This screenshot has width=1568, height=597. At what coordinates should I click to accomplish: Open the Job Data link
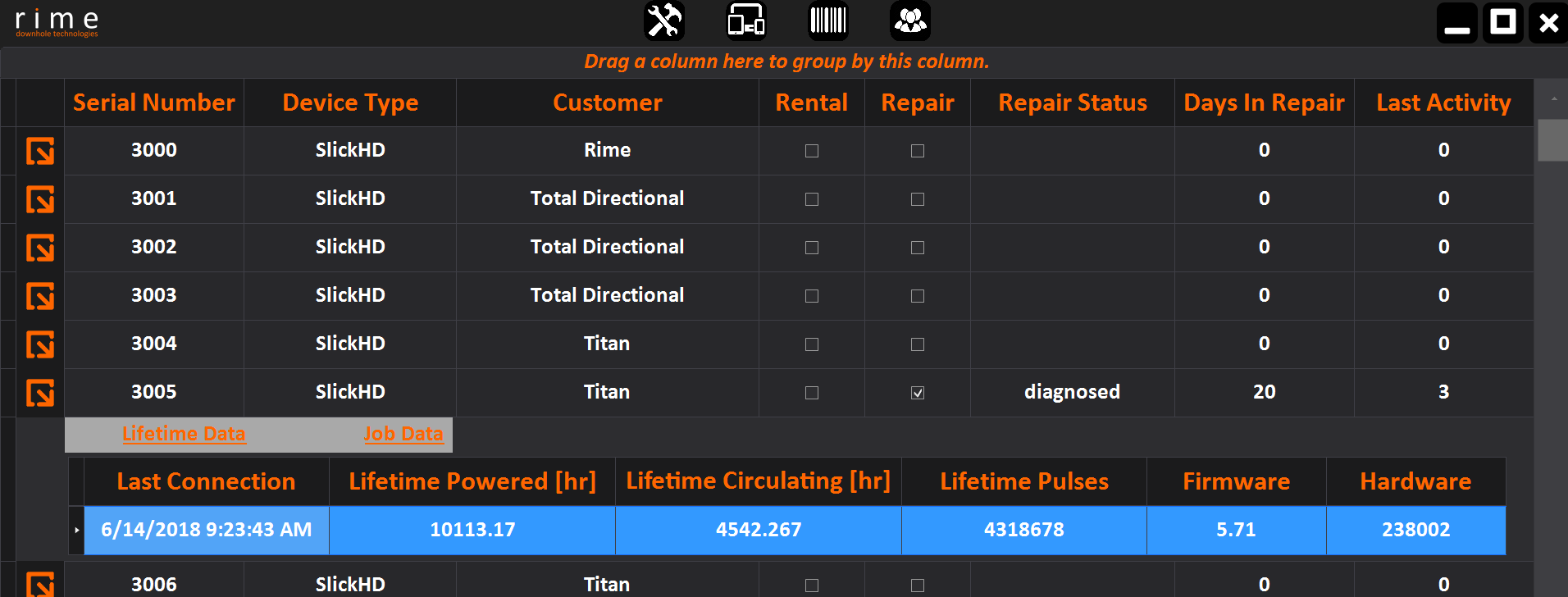click(403, 434)
